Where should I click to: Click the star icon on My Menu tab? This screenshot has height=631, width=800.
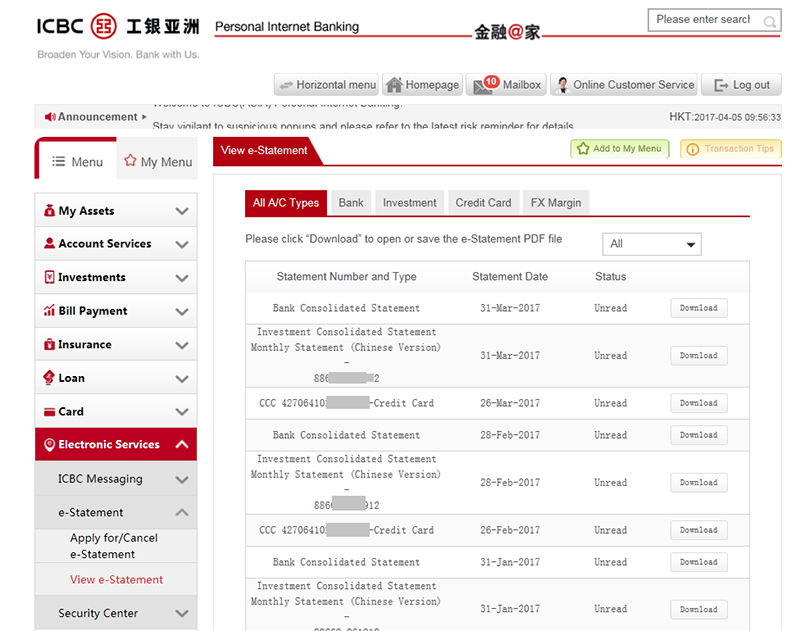(130, 160)
